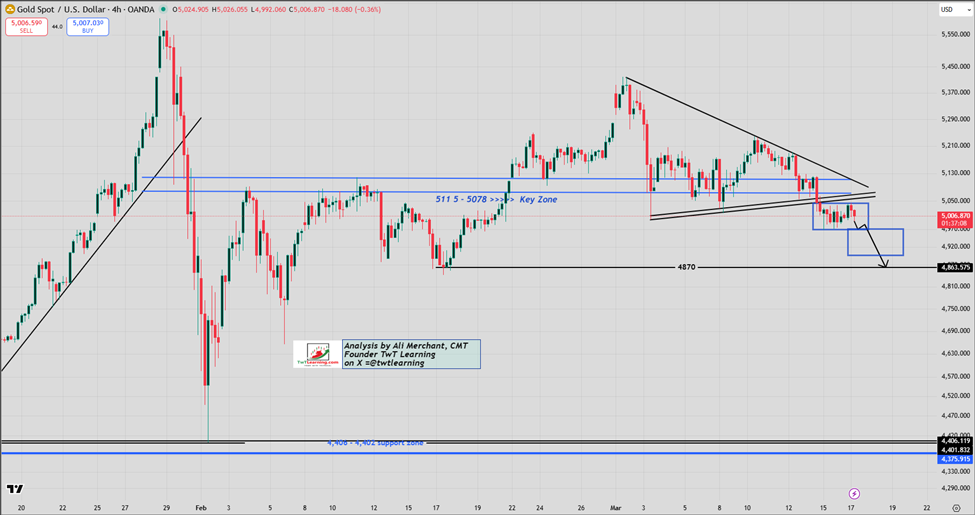Click the change value −18.080 (−0.36%)
Image resolution: width=975 pixels, height=515 pixels.
pyautogui.click(x=354, y=9)
